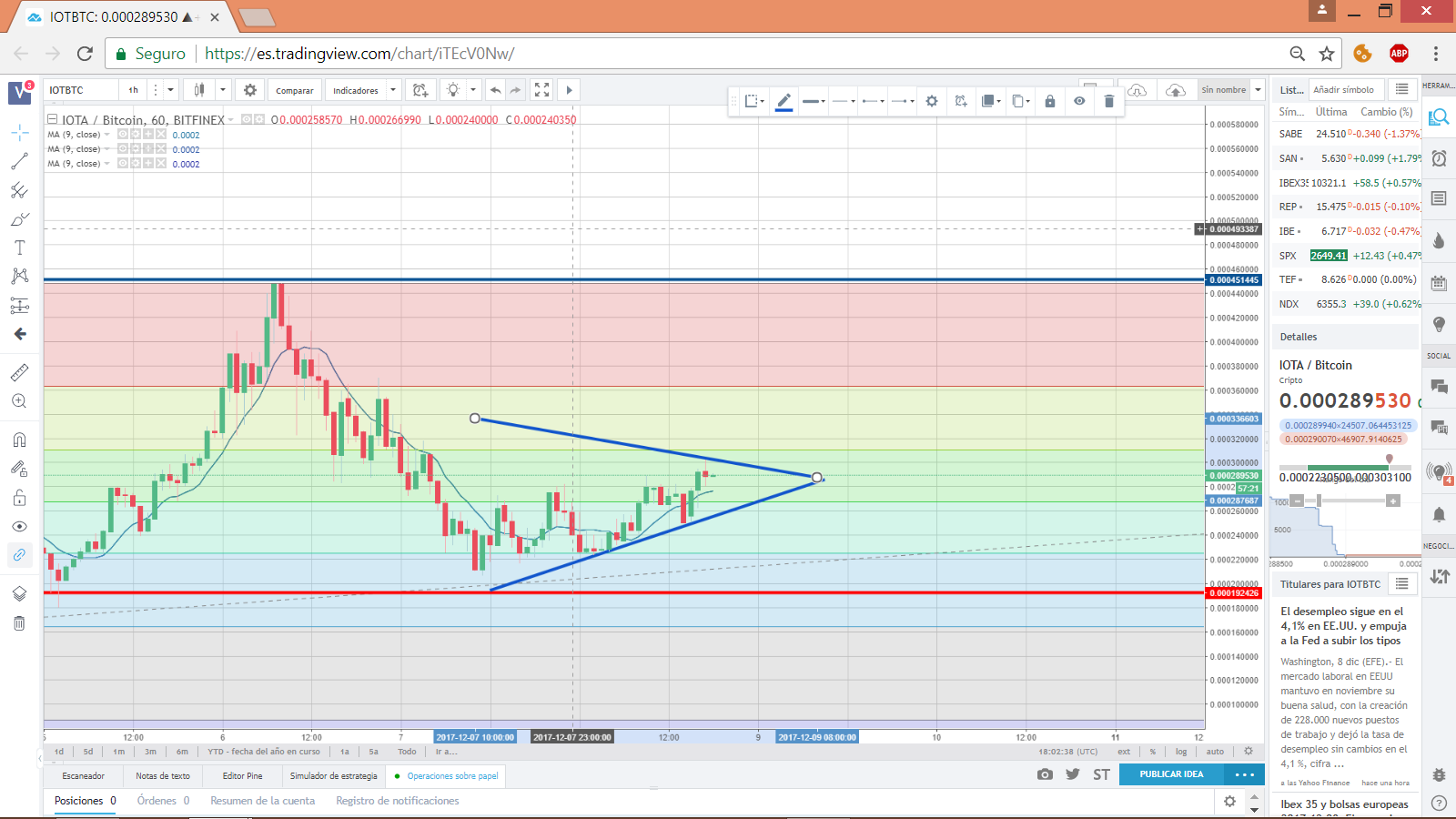Take a chart snapshot with camera icon

1045,774
